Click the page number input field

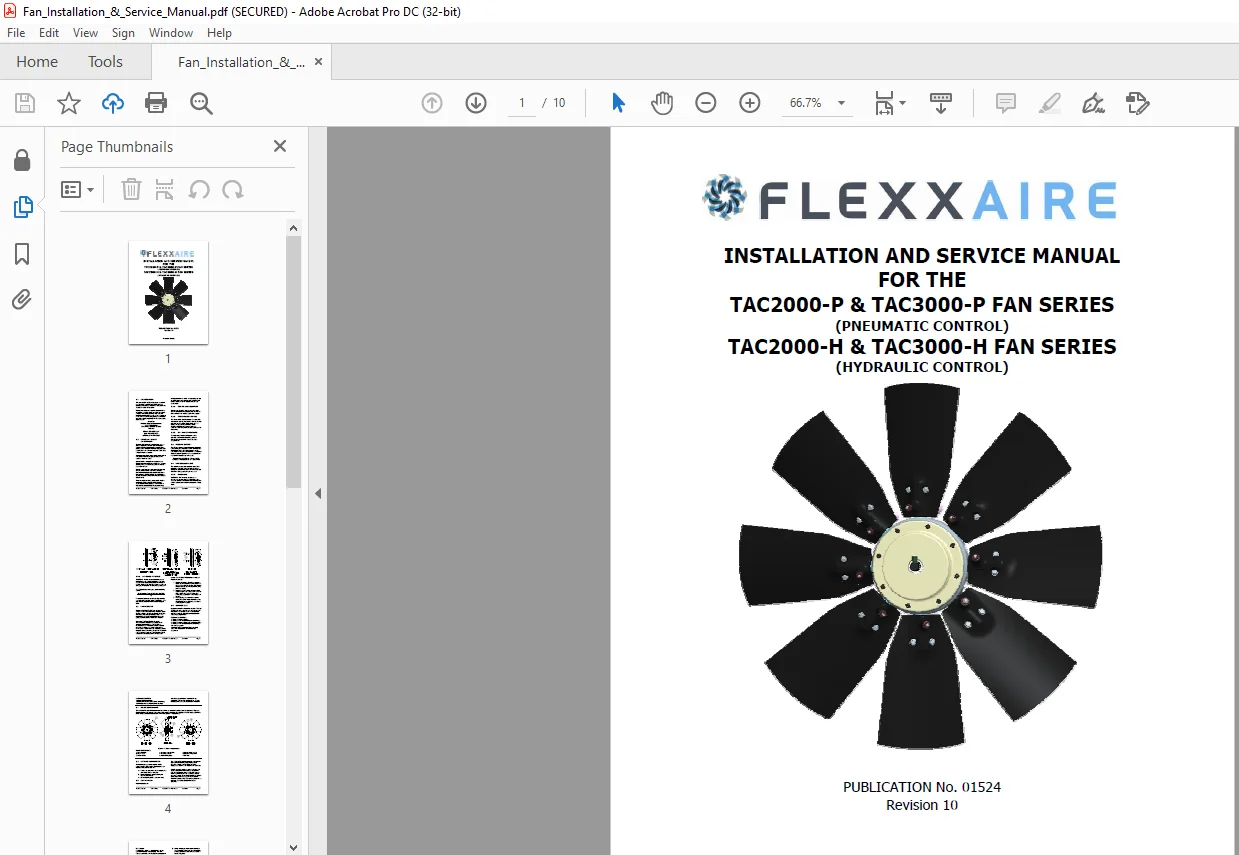point(522,103)
